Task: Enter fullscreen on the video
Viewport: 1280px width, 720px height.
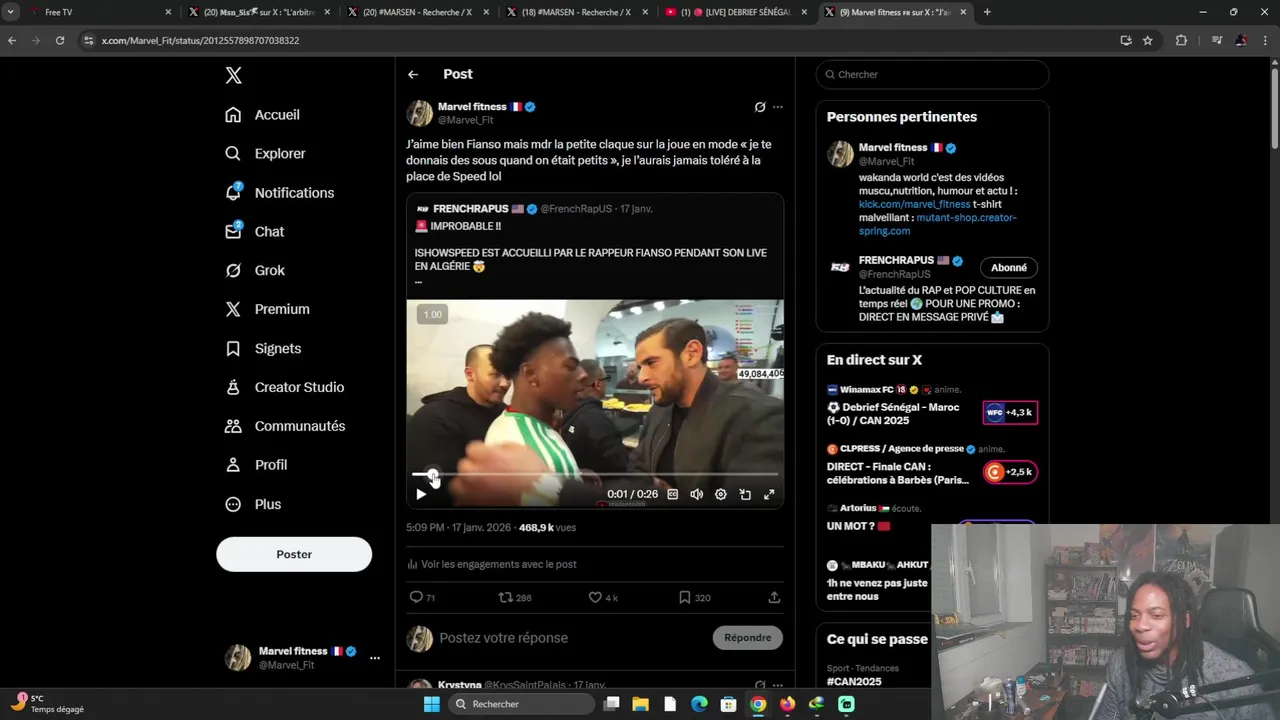Action: pos(769,494)
